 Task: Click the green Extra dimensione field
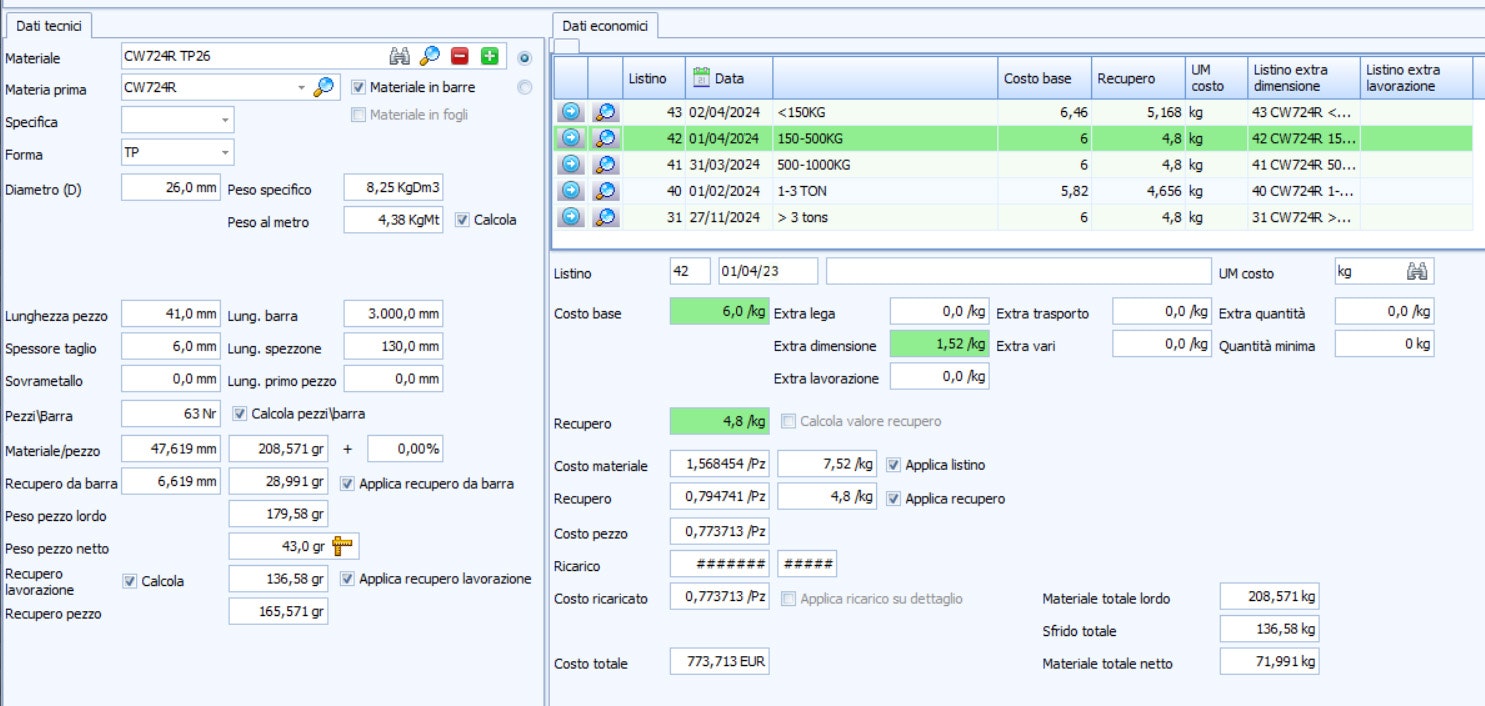939,346
